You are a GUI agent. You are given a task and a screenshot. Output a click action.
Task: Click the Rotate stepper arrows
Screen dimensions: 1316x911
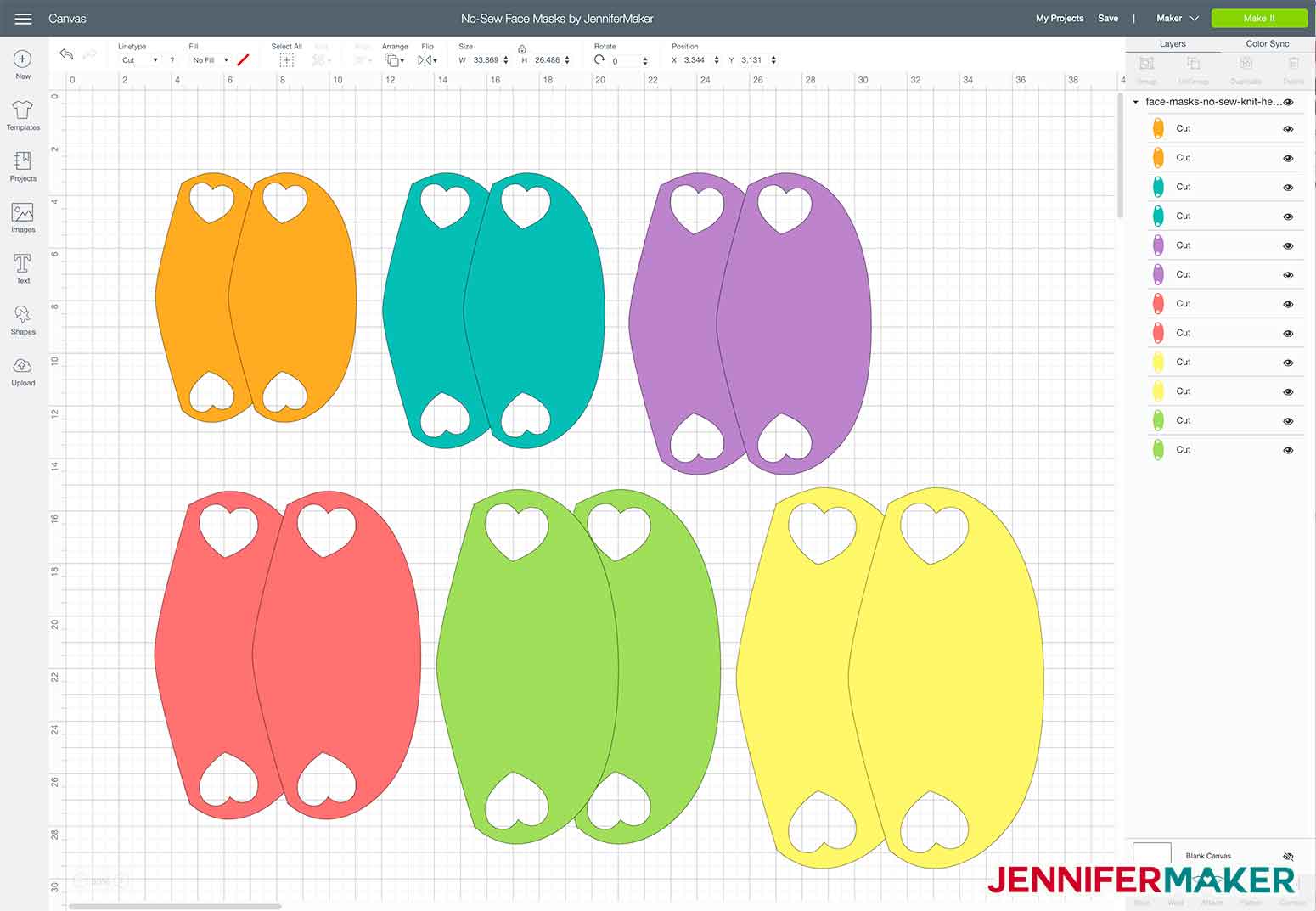(645, 61)
